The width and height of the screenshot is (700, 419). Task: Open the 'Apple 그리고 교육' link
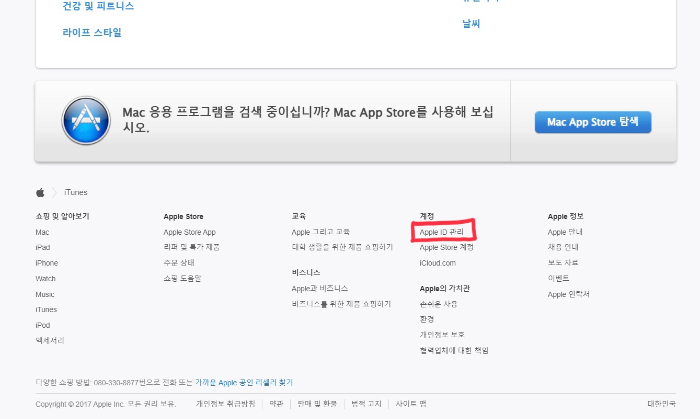321,232
